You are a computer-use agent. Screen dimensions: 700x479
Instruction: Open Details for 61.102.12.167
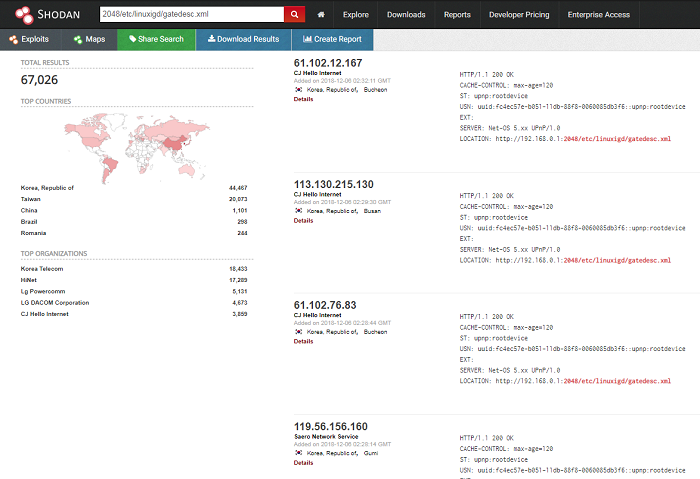pos(303,99)
